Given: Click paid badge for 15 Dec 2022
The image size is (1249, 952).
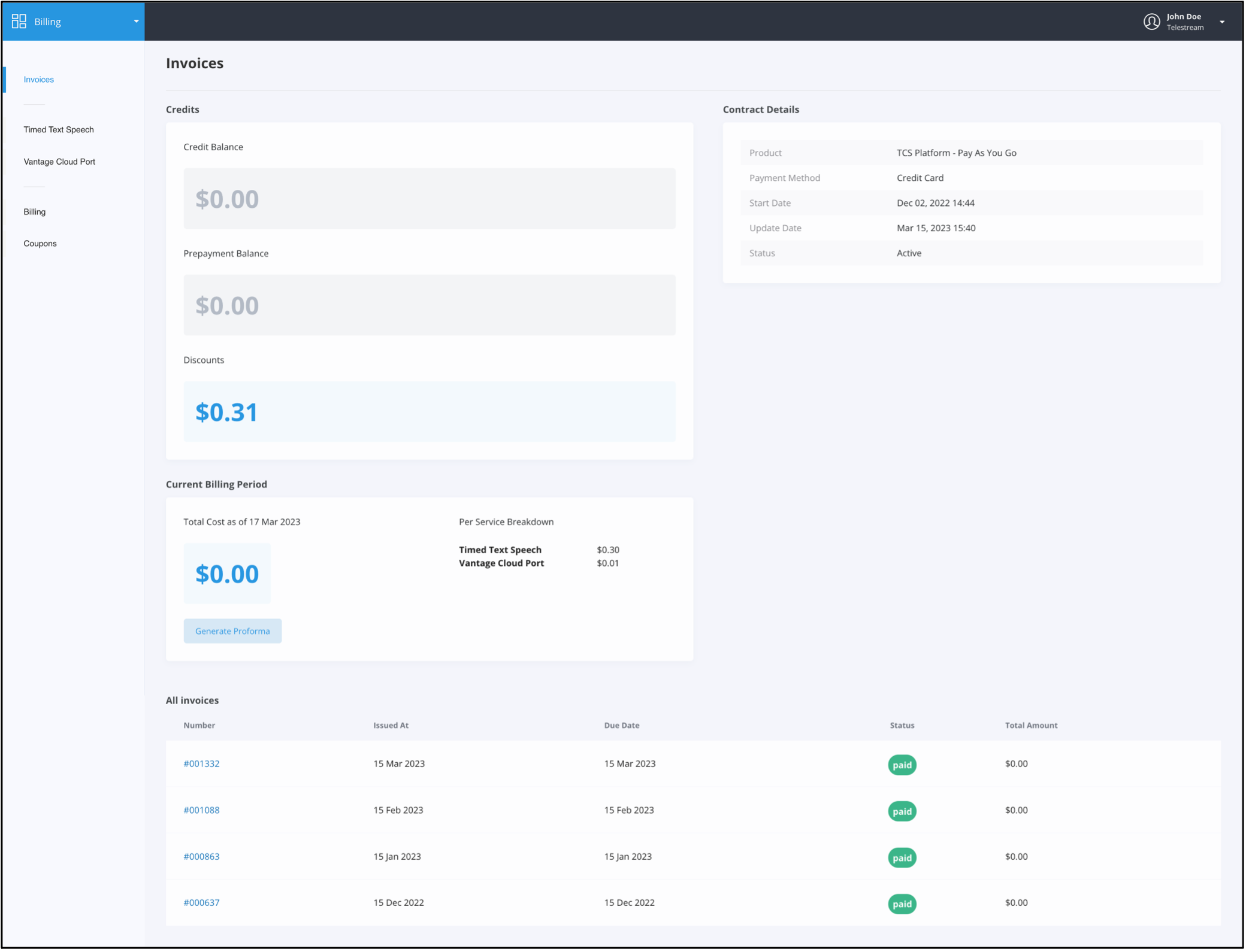Looking at the screenshot, I should (902, 904).
